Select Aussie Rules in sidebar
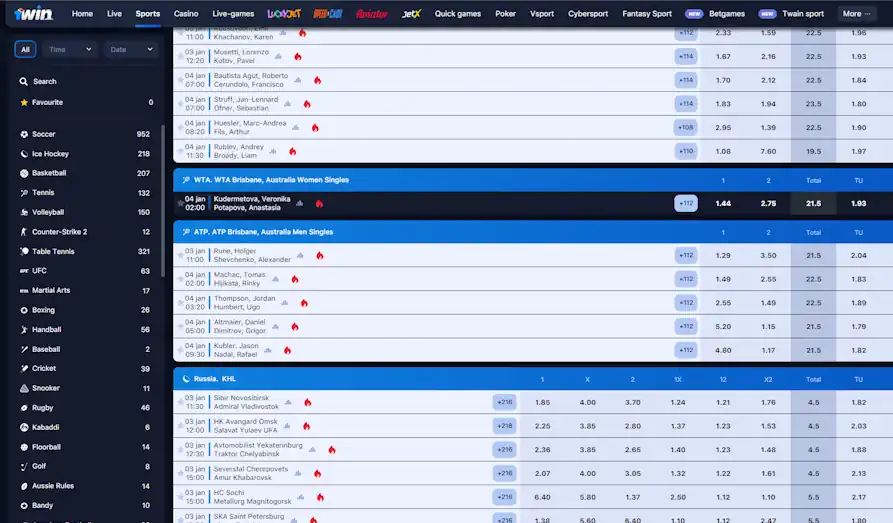893x523 pixels. point(85,486)
